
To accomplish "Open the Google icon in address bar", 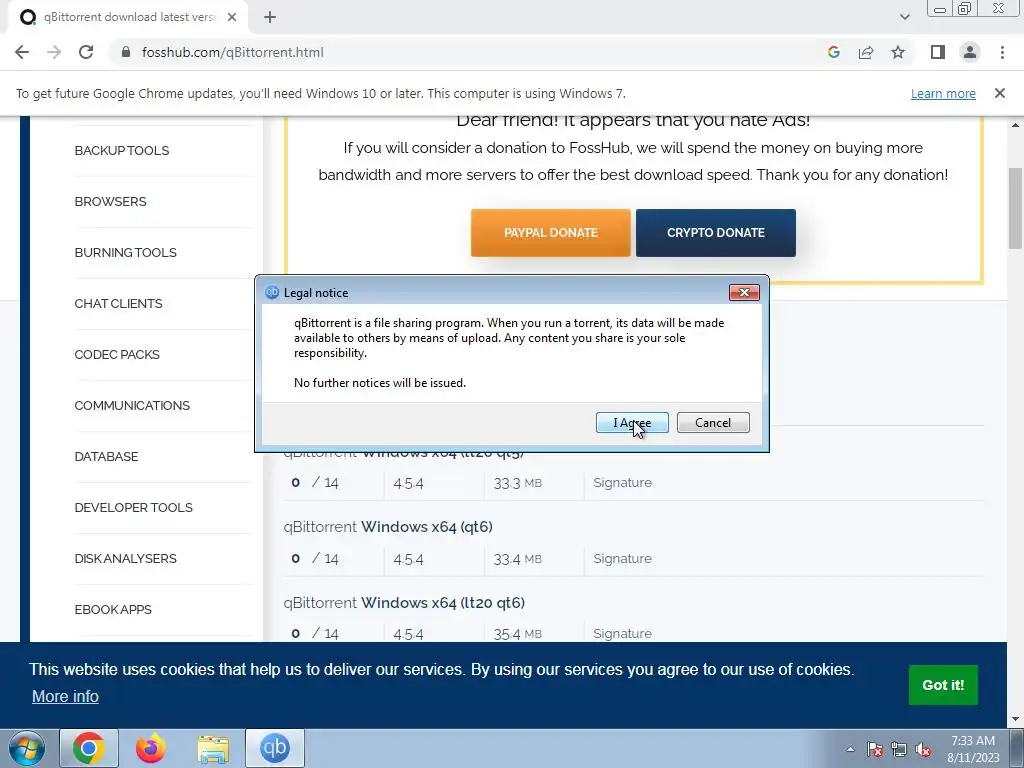I will pos(833,52).
